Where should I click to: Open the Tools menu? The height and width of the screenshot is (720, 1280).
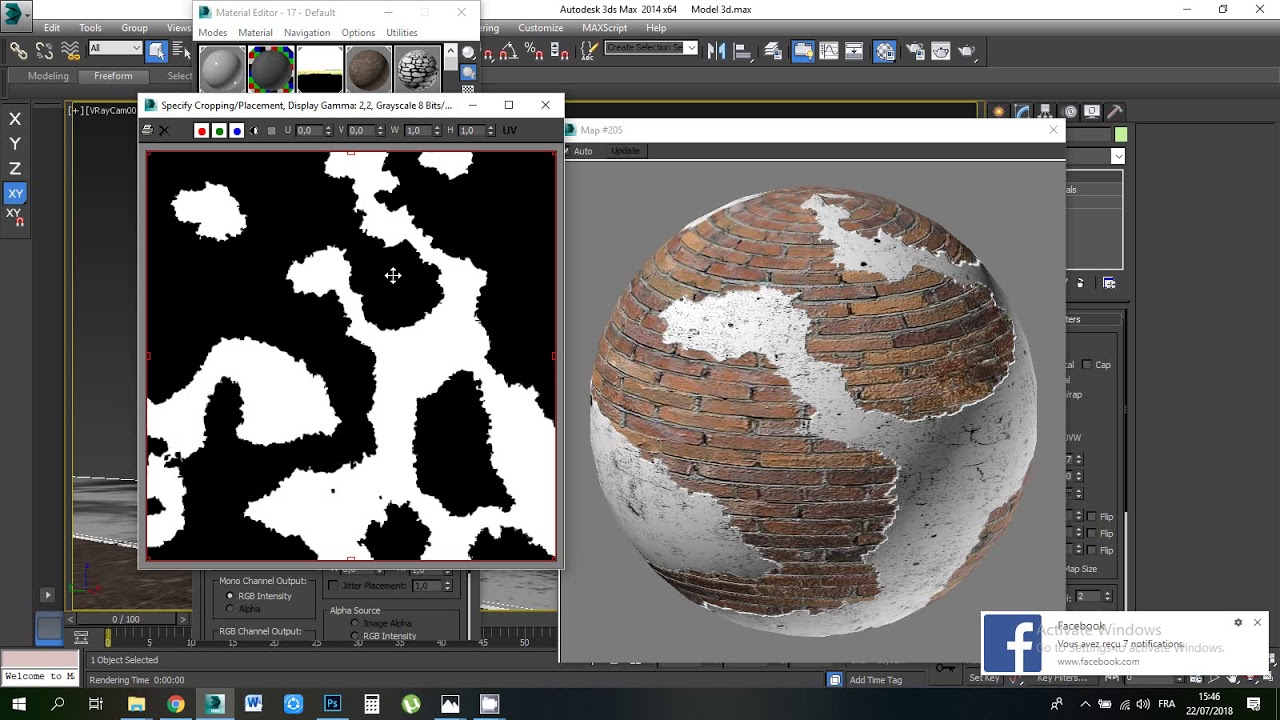(90, 28)
